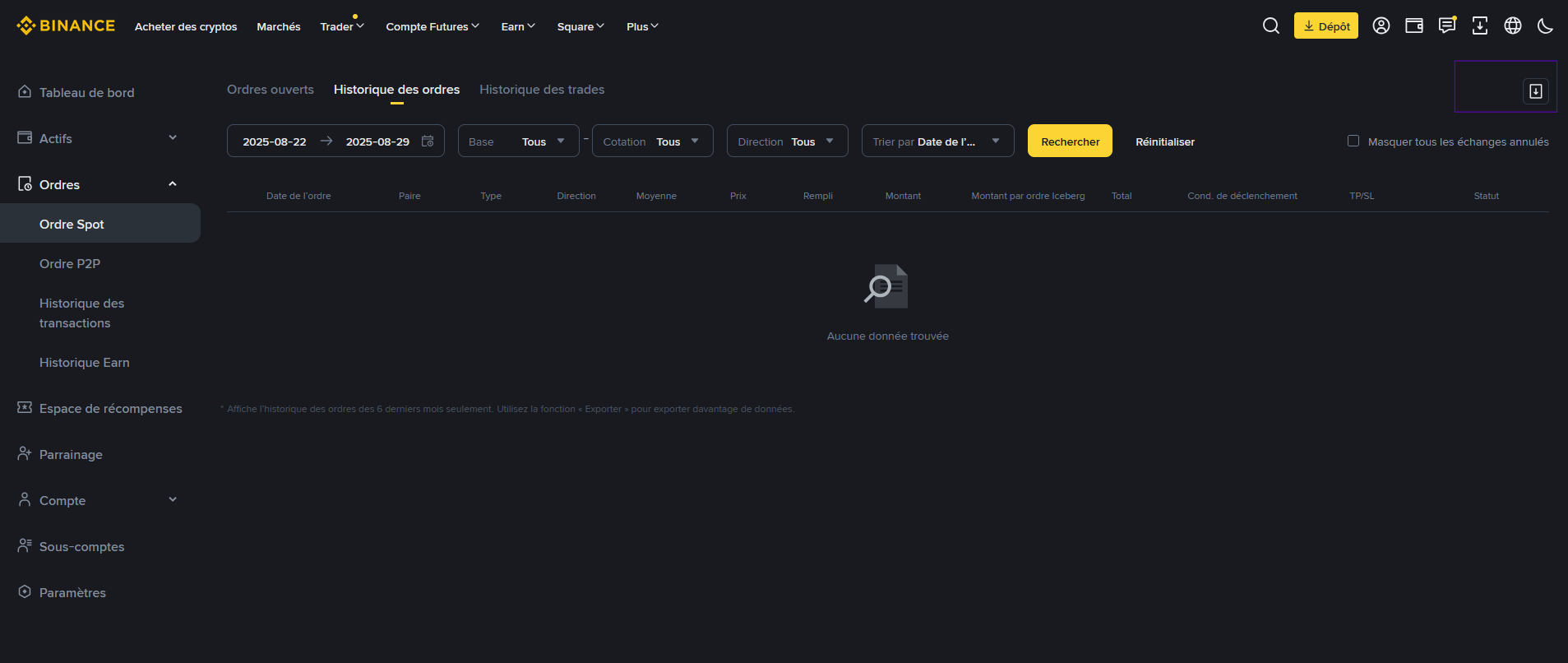Click the Réinitialiser link

[x=1164, y=141]
